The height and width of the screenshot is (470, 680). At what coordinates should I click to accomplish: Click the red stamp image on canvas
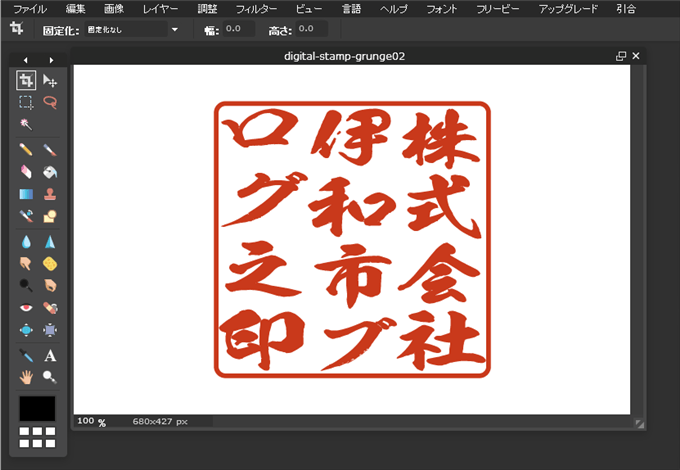[x=352, y=240]
